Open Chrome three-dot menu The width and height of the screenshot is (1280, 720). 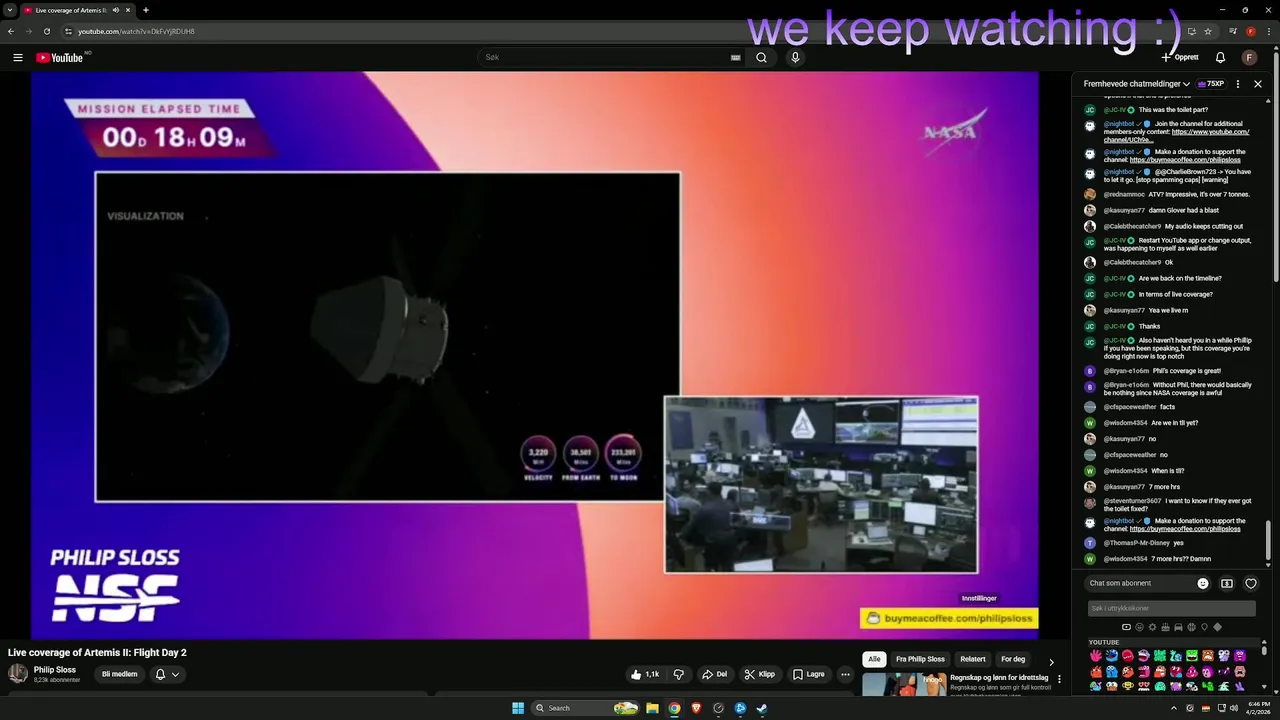[x=1267, y=31]
